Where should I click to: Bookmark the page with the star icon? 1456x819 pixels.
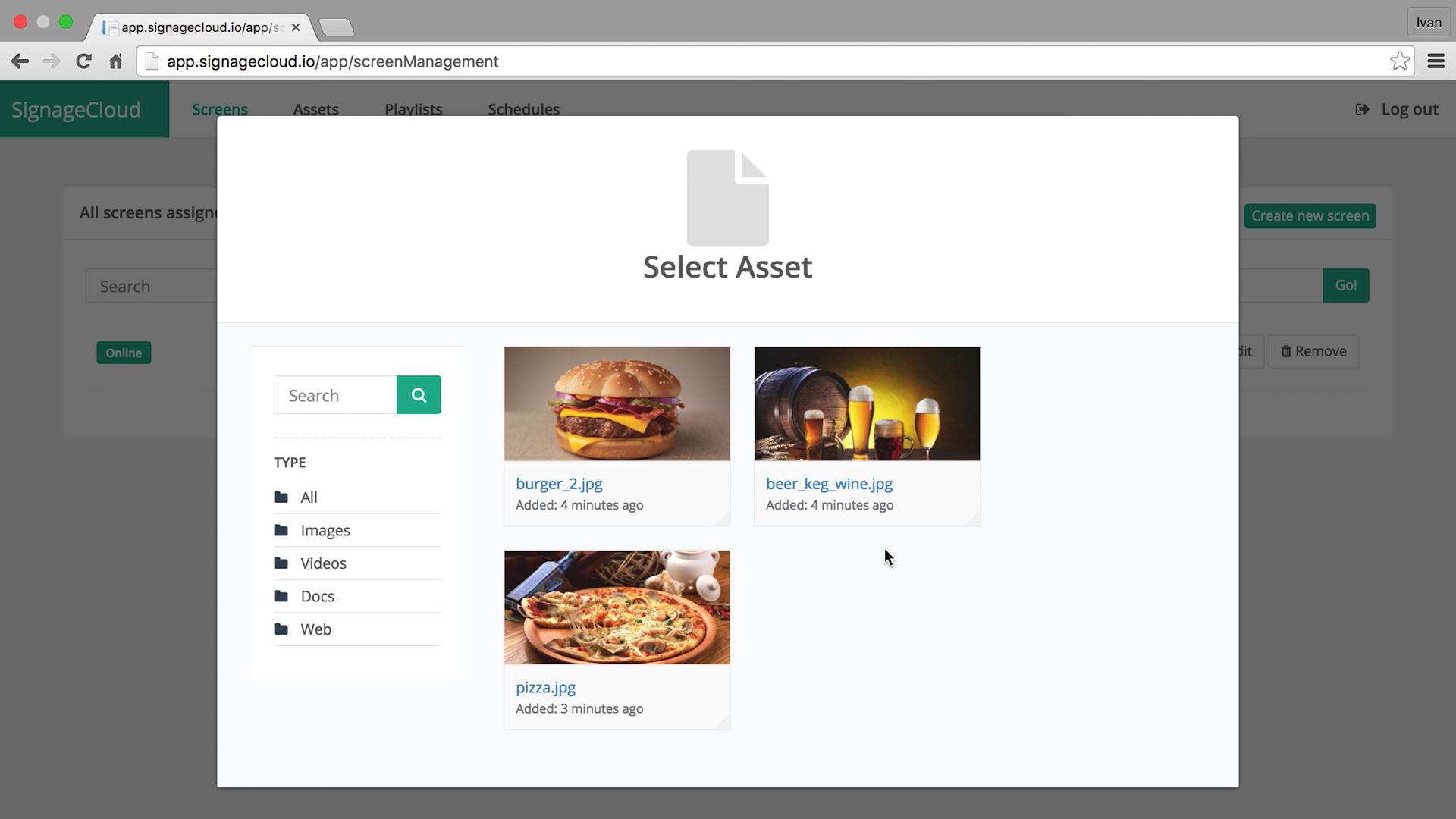pyautogui.click(x=1400, y=61)
